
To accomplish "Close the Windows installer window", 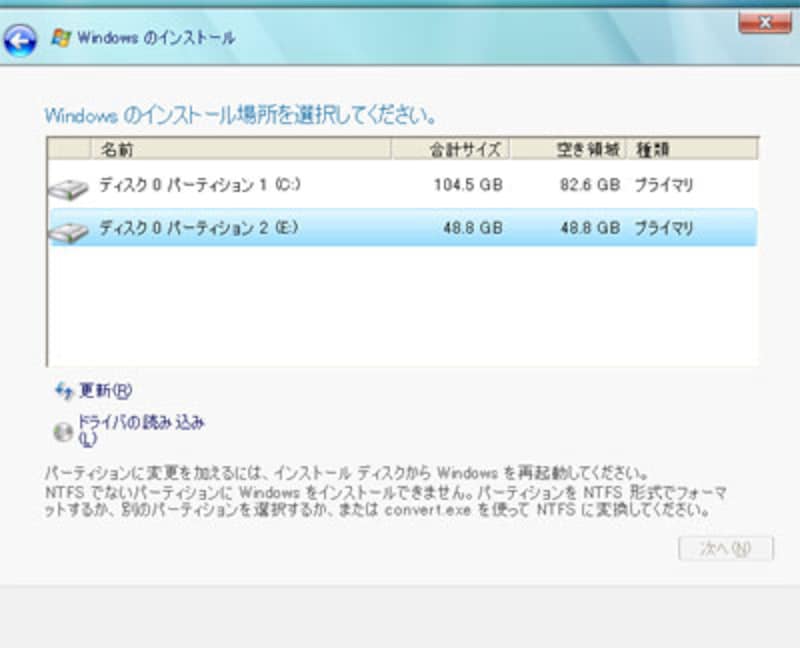I will 763,22.
